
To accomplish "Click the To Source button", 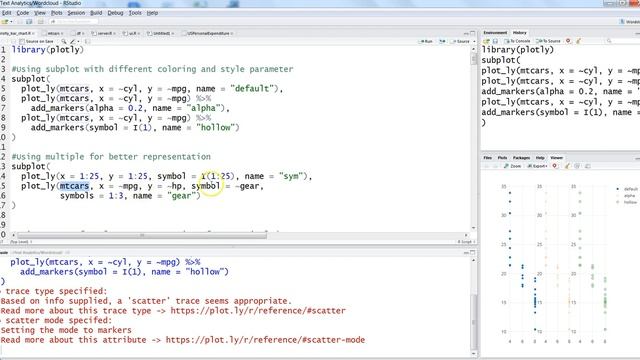I will 548,41.
